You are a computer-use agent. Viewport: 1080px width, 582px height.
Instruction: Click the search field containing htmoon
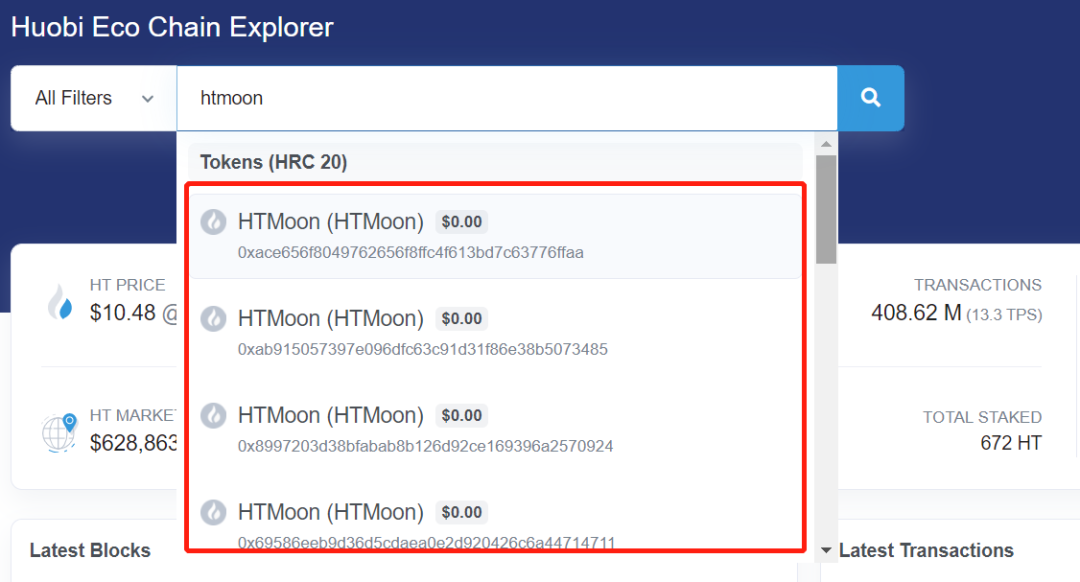point(507,98)
